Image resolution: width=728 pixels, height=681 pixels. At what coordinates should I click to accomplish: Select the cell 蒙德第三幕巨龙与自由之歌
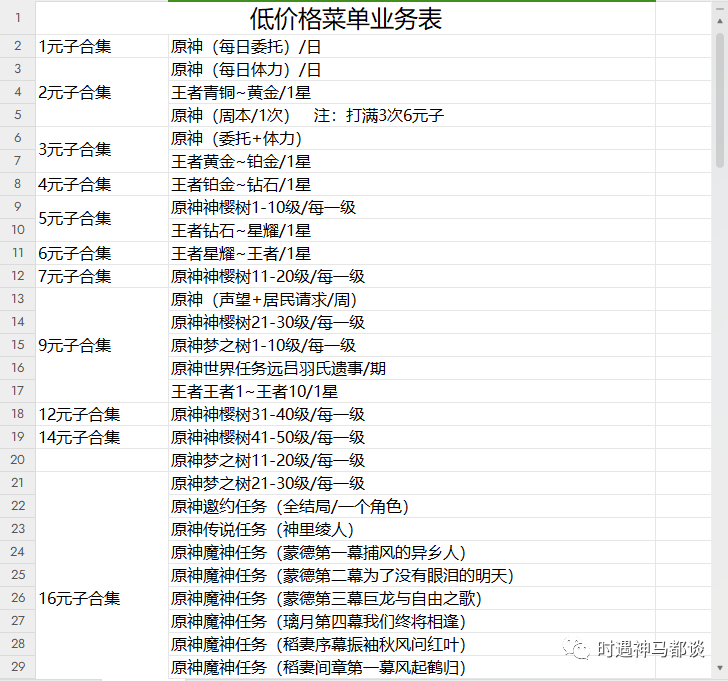(x=411, y=597)
